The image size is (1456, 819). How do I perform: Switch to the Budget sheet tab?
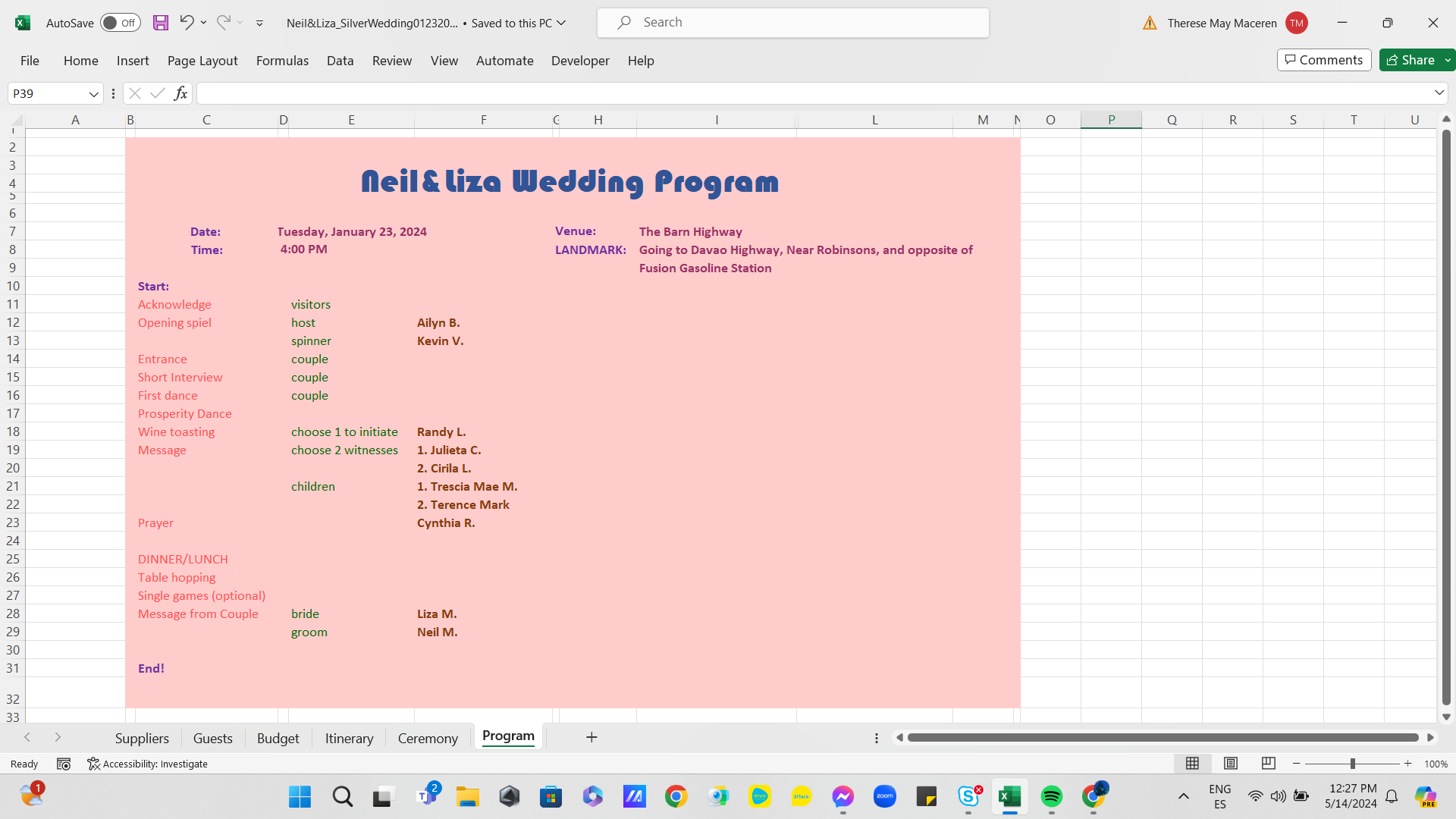pos(278,738)
